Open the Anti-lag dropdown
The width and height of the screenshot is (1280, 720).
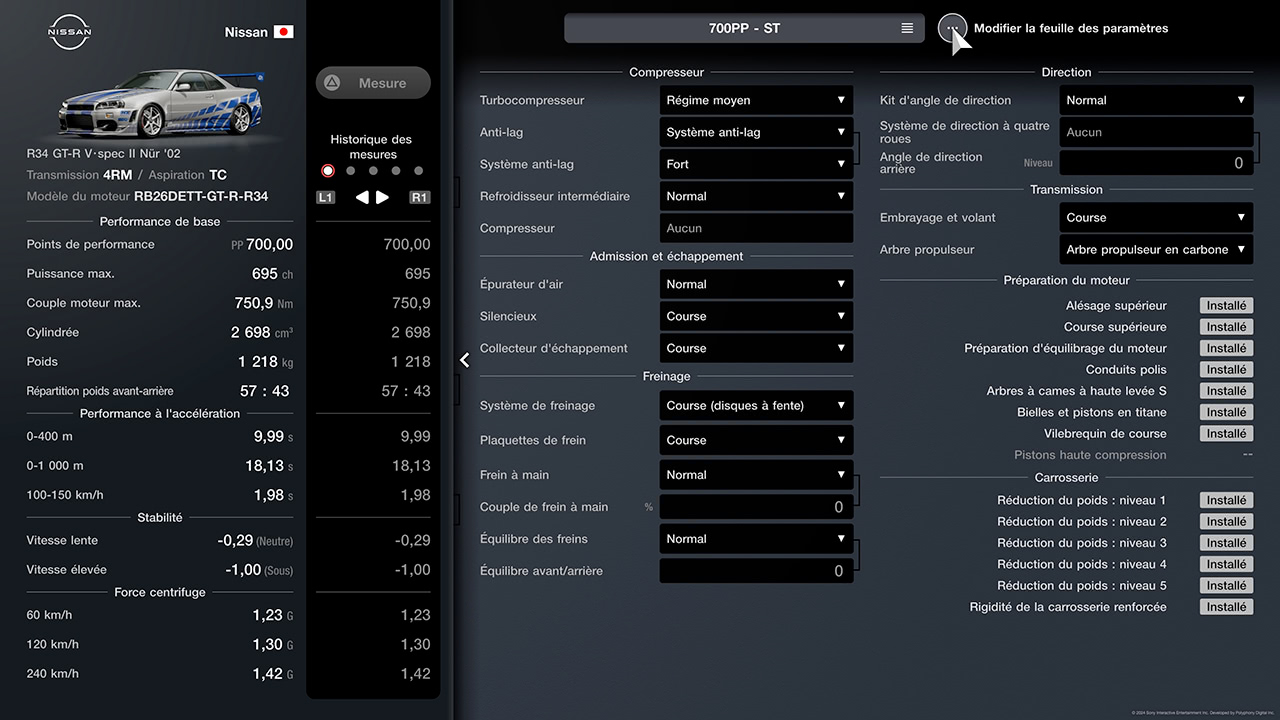click(x=756, y=132)
